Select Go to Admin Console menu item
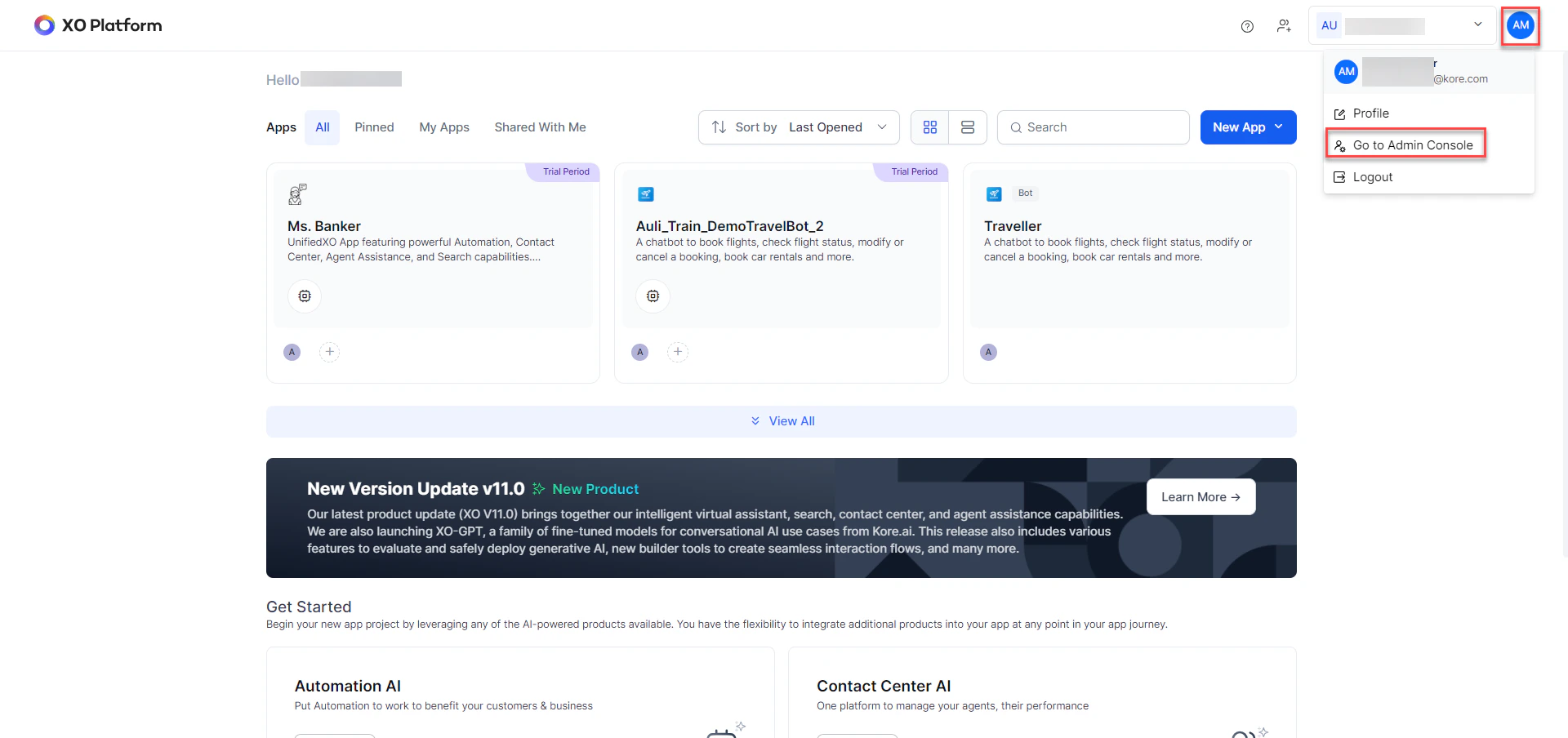1568x738 pixels. [x=1414, y=144]
